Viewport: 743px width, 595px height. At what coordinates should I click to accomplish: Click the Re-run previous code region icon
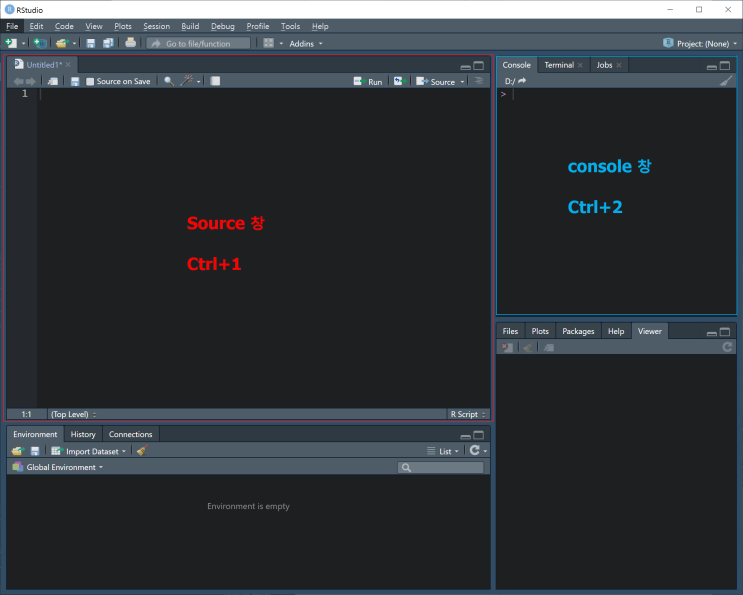399,81
